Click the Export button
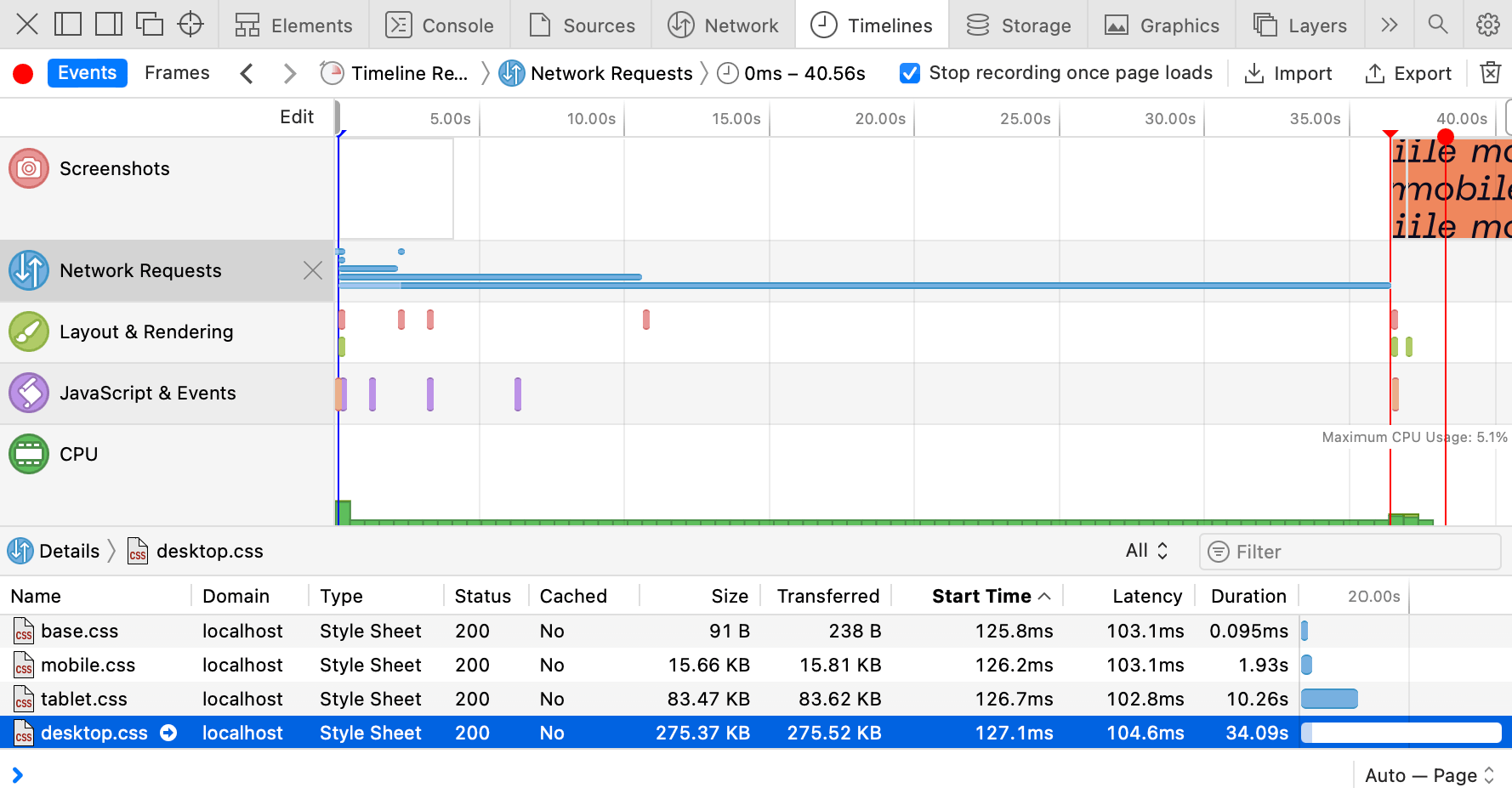Viewport: 1512px width, 799px height. (1408, 74)
